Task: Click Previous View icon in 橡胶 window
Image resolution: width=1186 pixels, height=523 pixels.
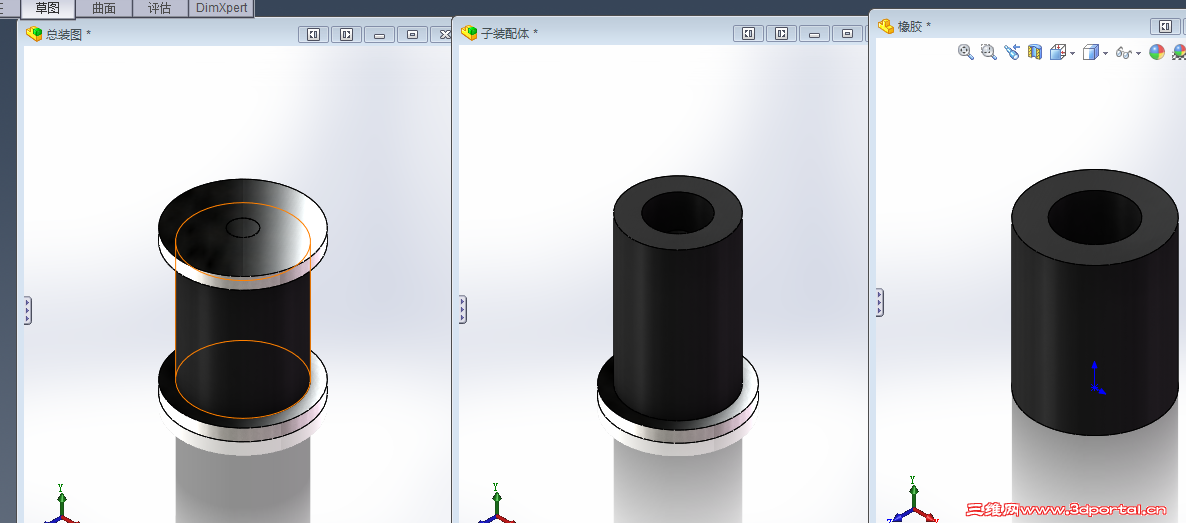Action: point(1012,52)
